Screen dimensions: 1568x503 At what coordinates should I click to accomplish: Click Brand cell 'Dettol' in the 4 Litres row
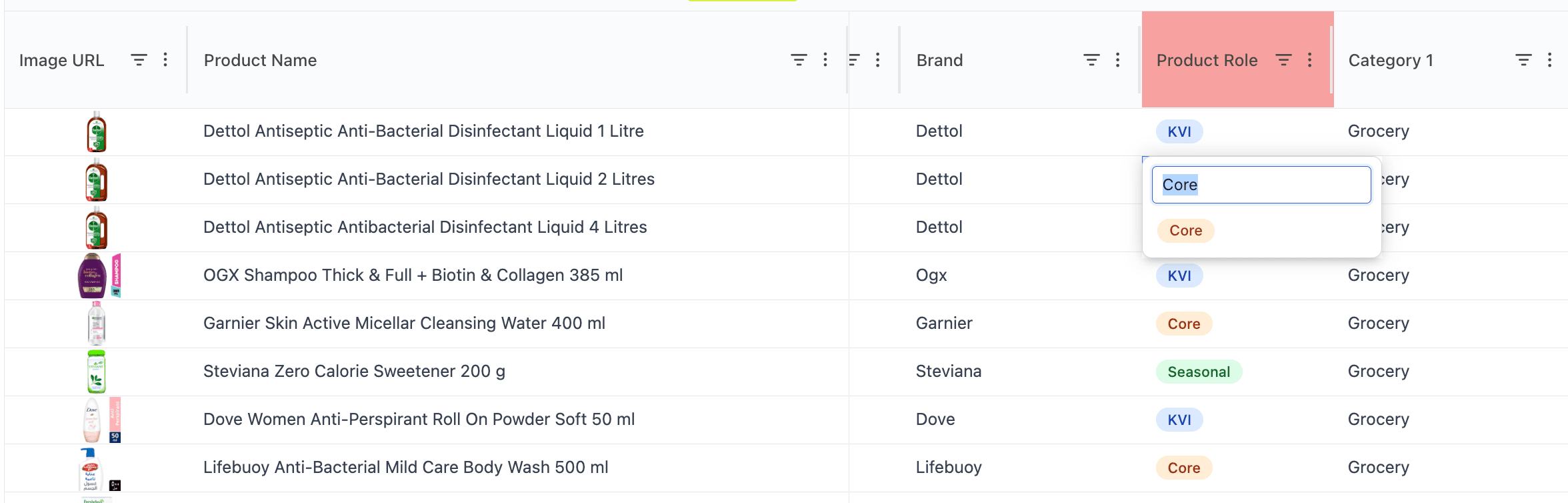[x=939, y=227]
